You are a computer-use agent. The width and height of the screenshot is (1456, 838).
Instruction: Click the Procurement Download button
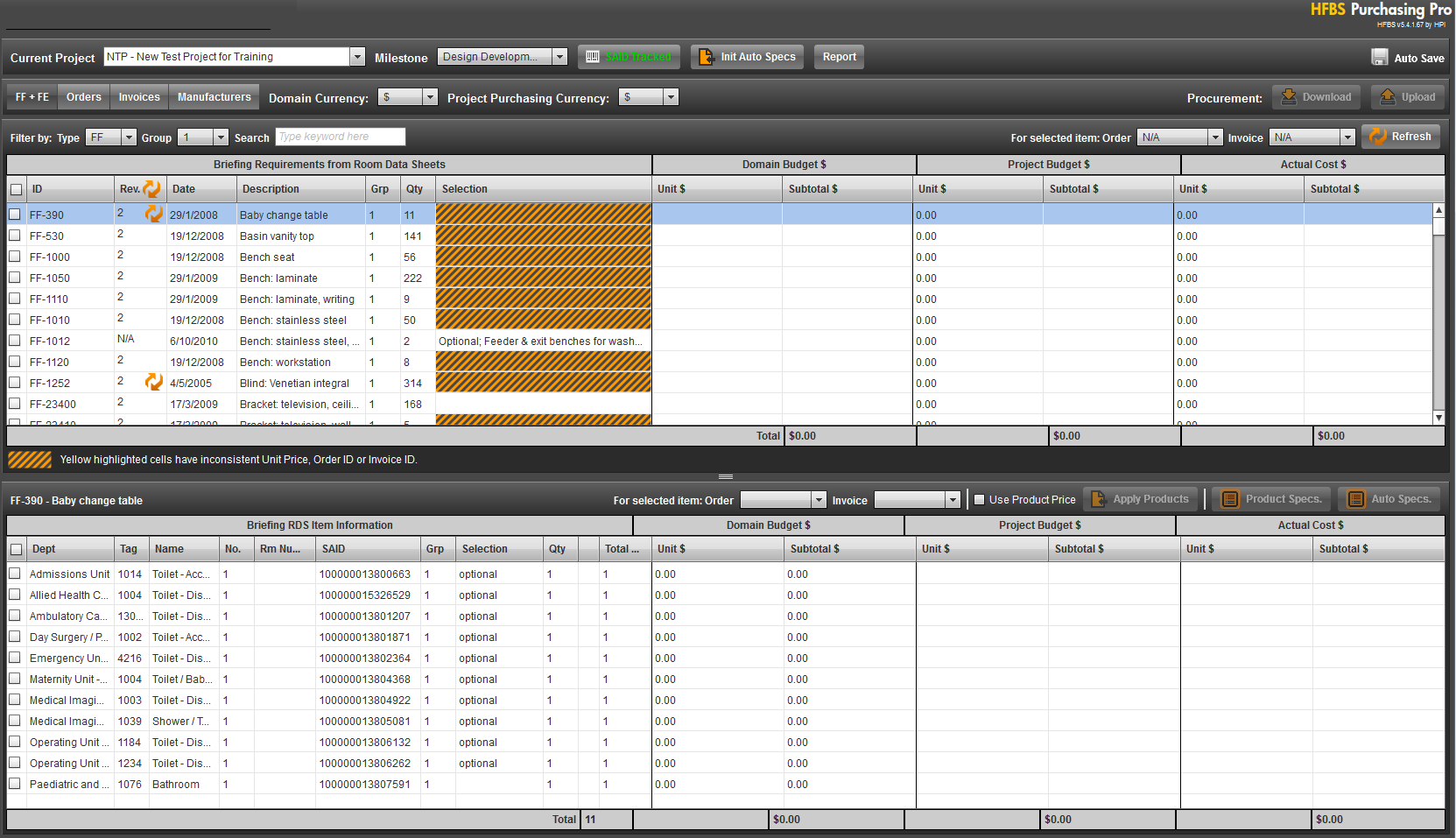(x=1316, y=97)
